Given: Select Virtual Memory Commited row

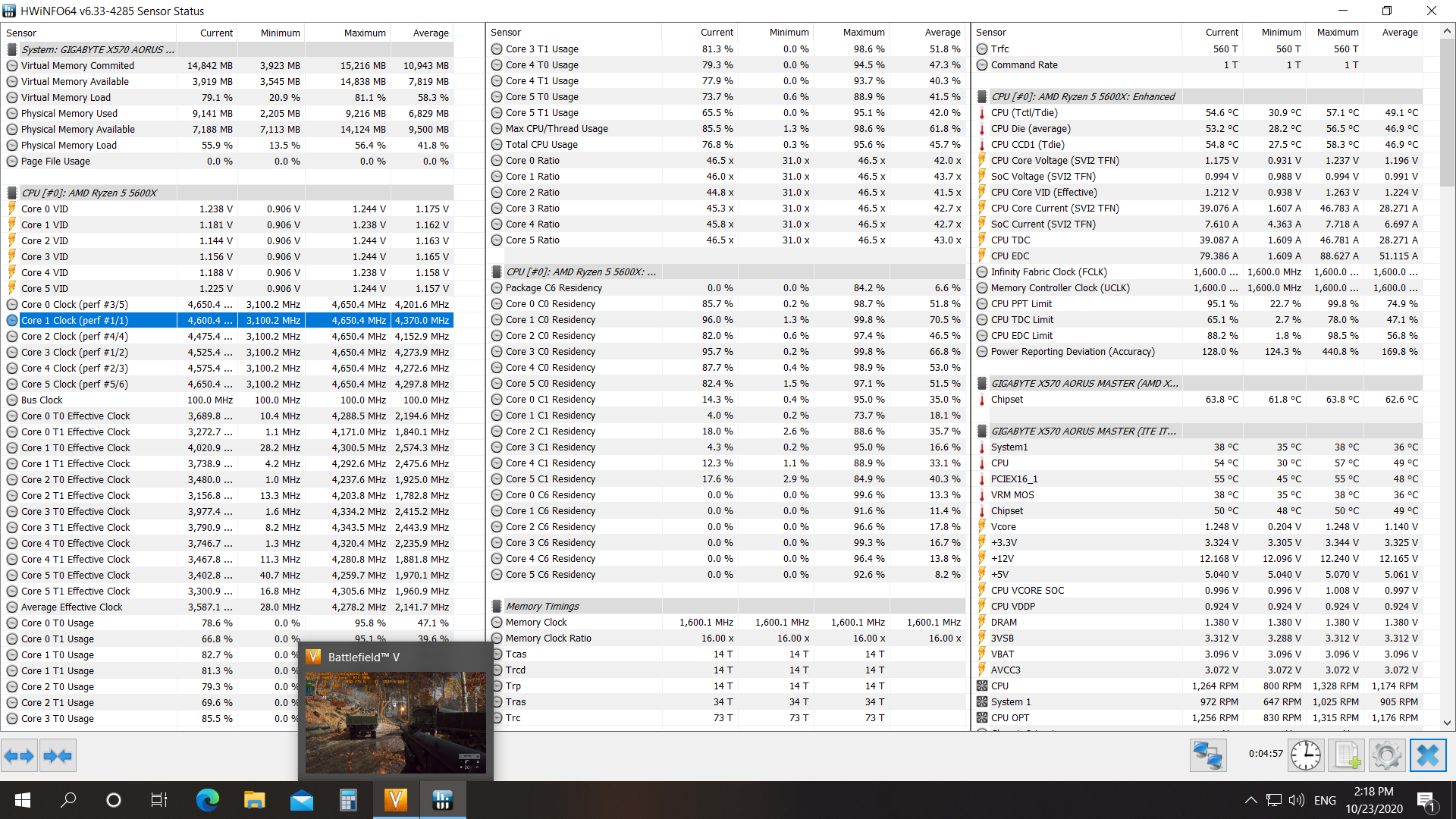Looking at the screenshot, I should [x=227, y=65].
